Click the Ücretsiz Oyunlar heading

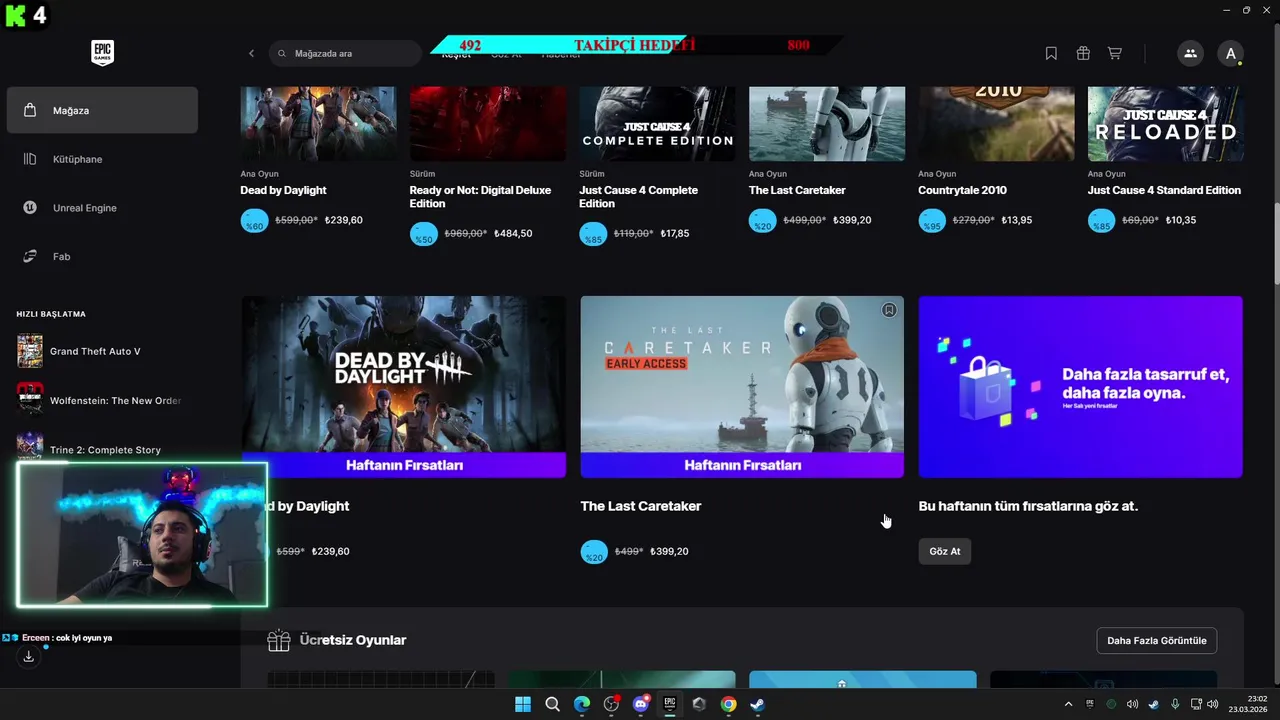(x=353, y=640)
